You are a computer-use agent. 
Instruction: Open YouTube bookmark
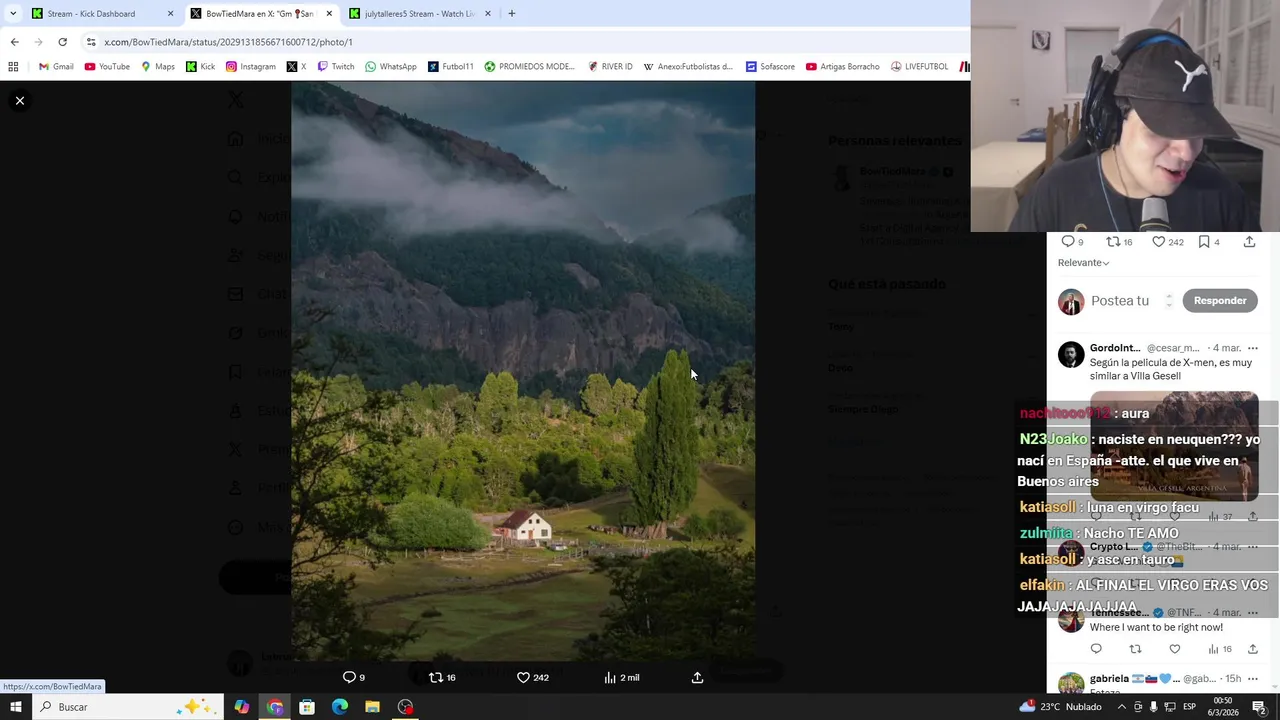(x=107, y=67)
